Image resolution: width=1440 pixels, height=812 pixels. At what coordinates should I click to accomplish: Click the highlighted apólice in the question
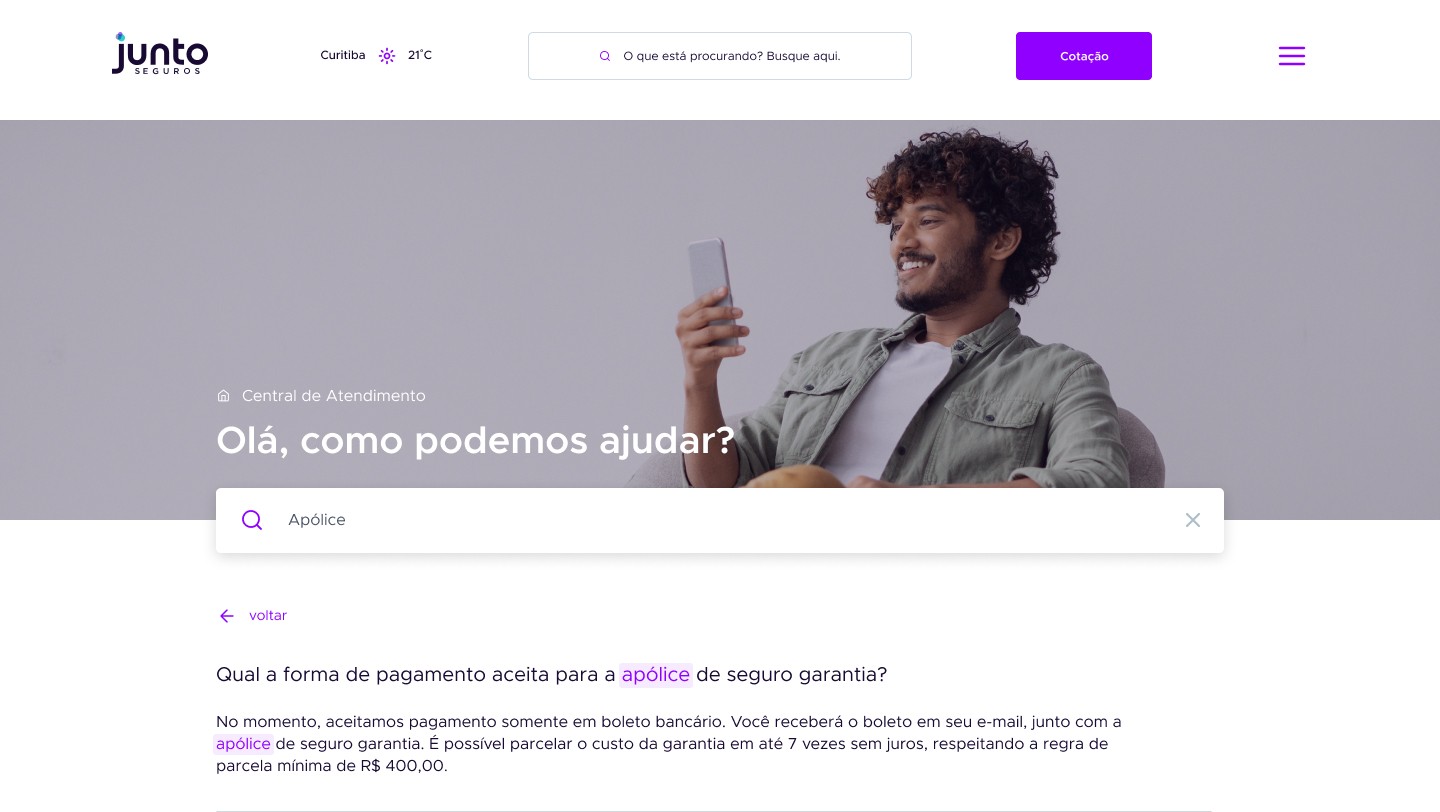656,675
